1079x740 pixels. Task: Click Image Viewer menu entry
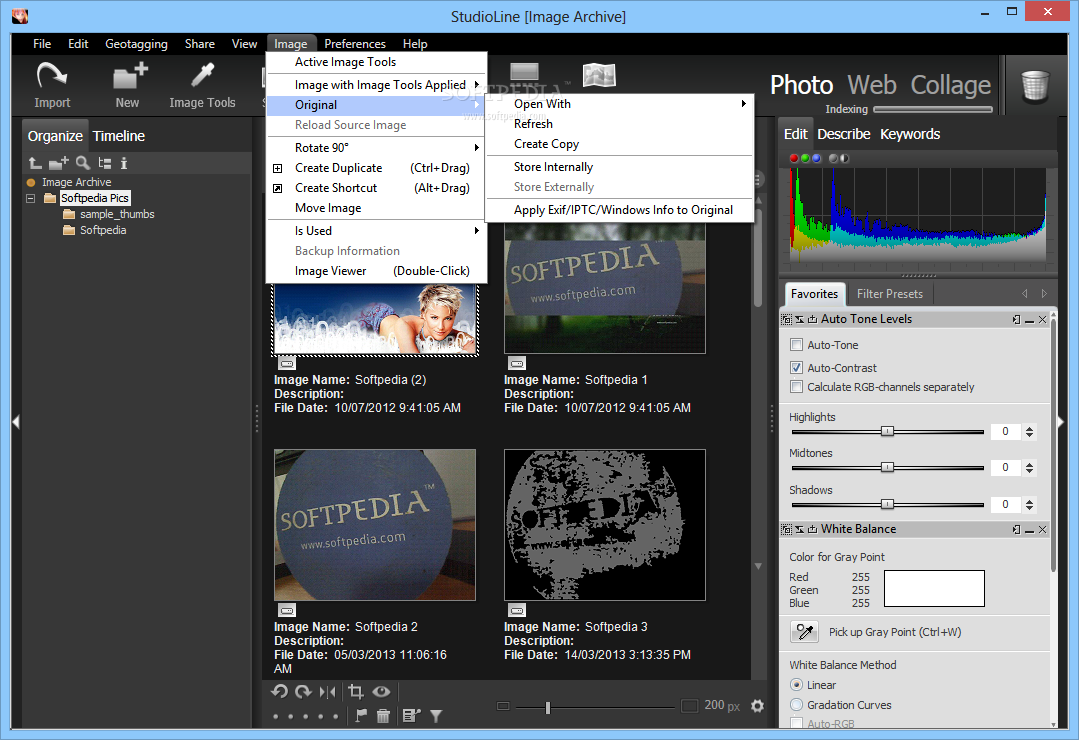(x=376, y=271)
